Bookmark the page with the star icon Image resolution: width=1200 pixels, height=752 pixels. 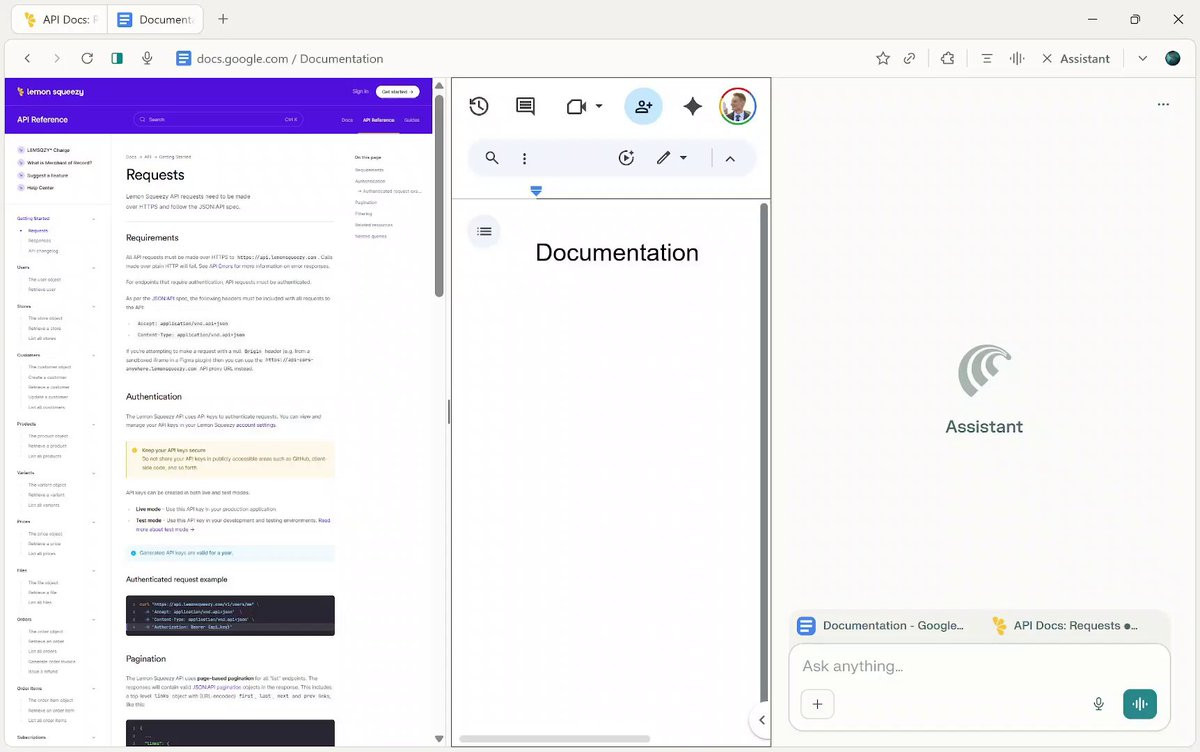click(883, 59)
